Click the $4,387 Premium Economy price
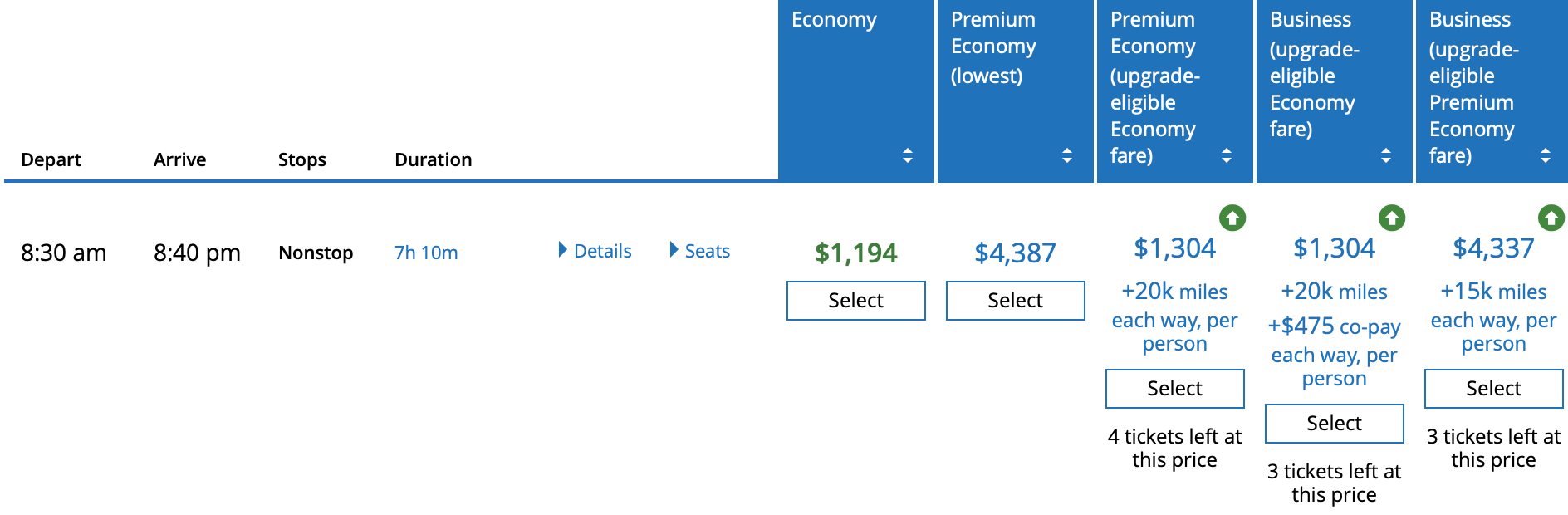Screen dimensions: 1568x515 point(1015,253)
